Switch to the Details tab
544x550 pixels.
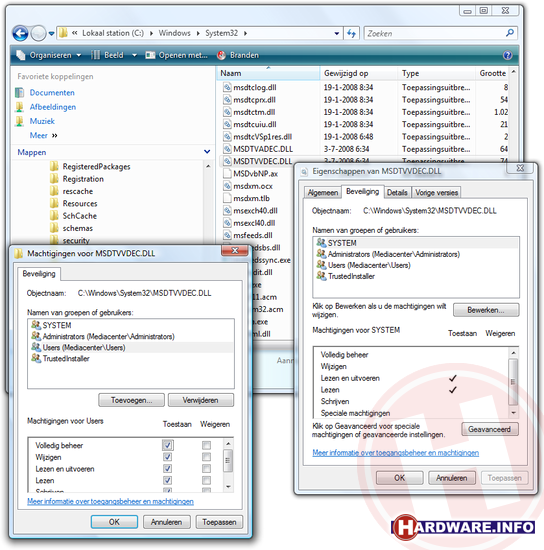click(x=397, y=192)
